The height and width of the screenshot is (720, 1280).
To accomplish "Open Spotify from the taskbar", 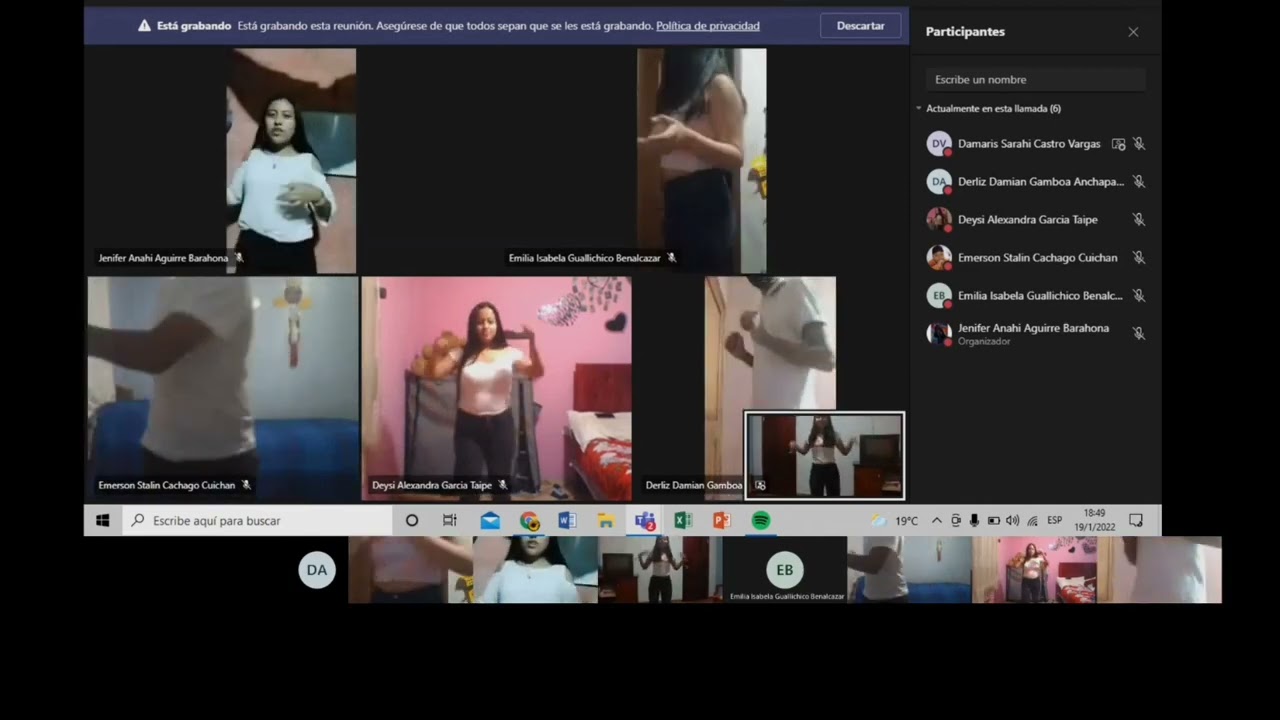I will (761, 521).
